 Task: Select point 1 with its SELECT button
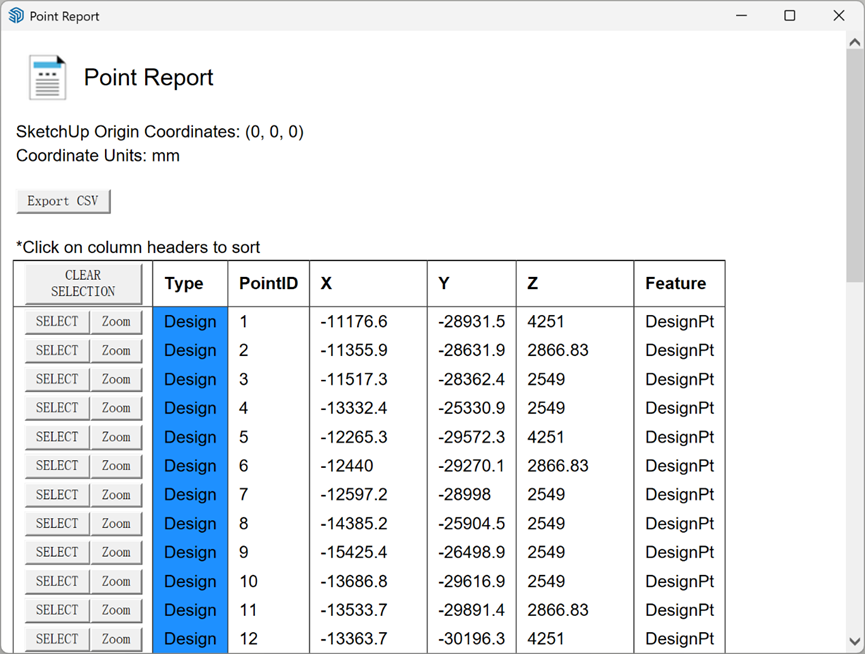(x=57, y=321)
